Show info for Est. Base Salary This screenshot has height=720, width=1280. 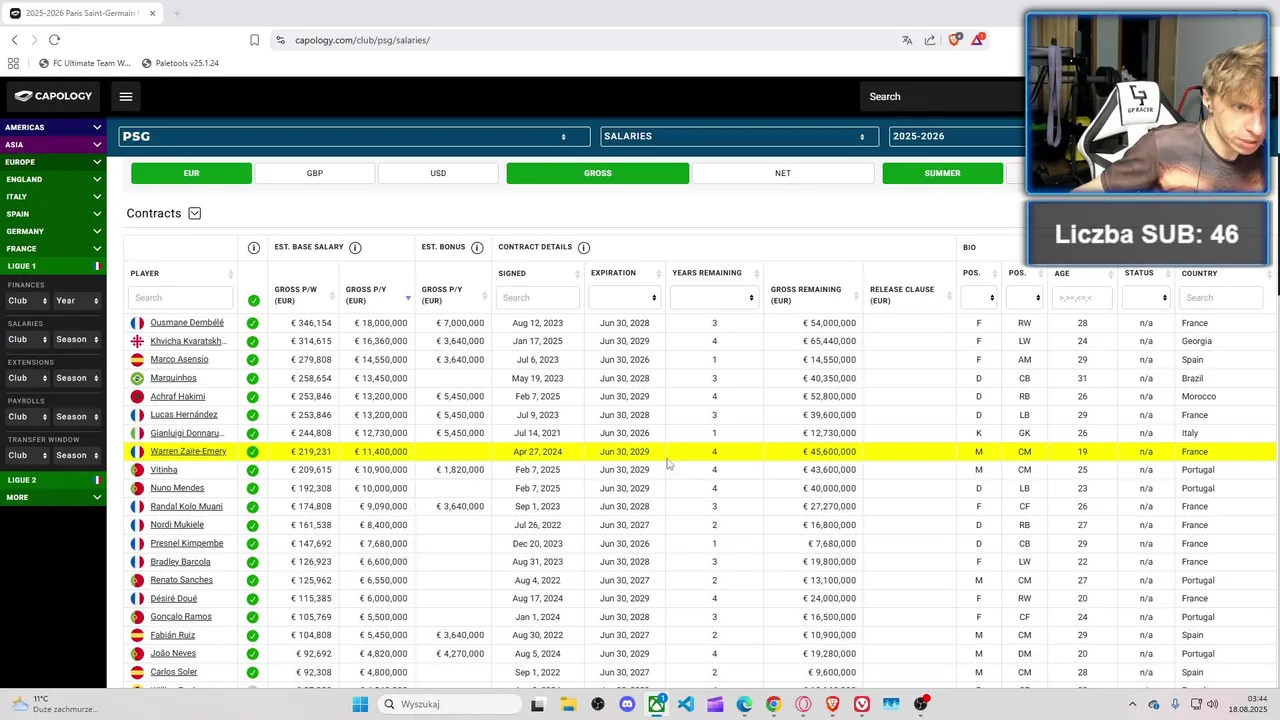coord(355,247)
